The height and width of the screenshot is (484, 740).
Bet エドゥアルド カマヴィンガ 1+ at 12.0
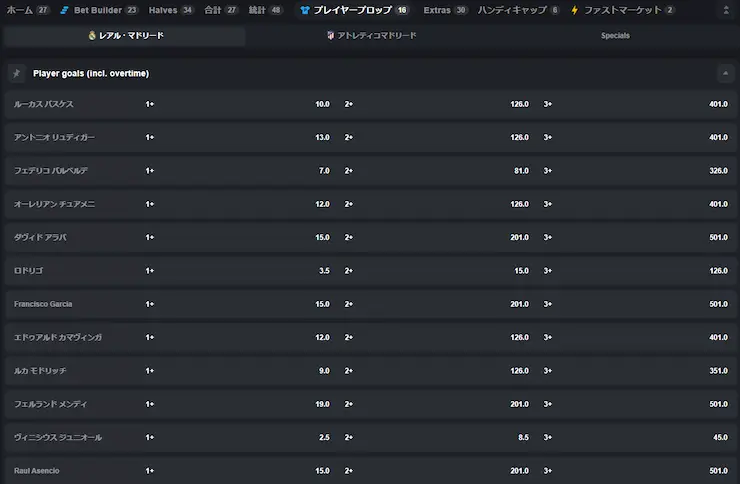pyautogui.click(x=237, y=337)
